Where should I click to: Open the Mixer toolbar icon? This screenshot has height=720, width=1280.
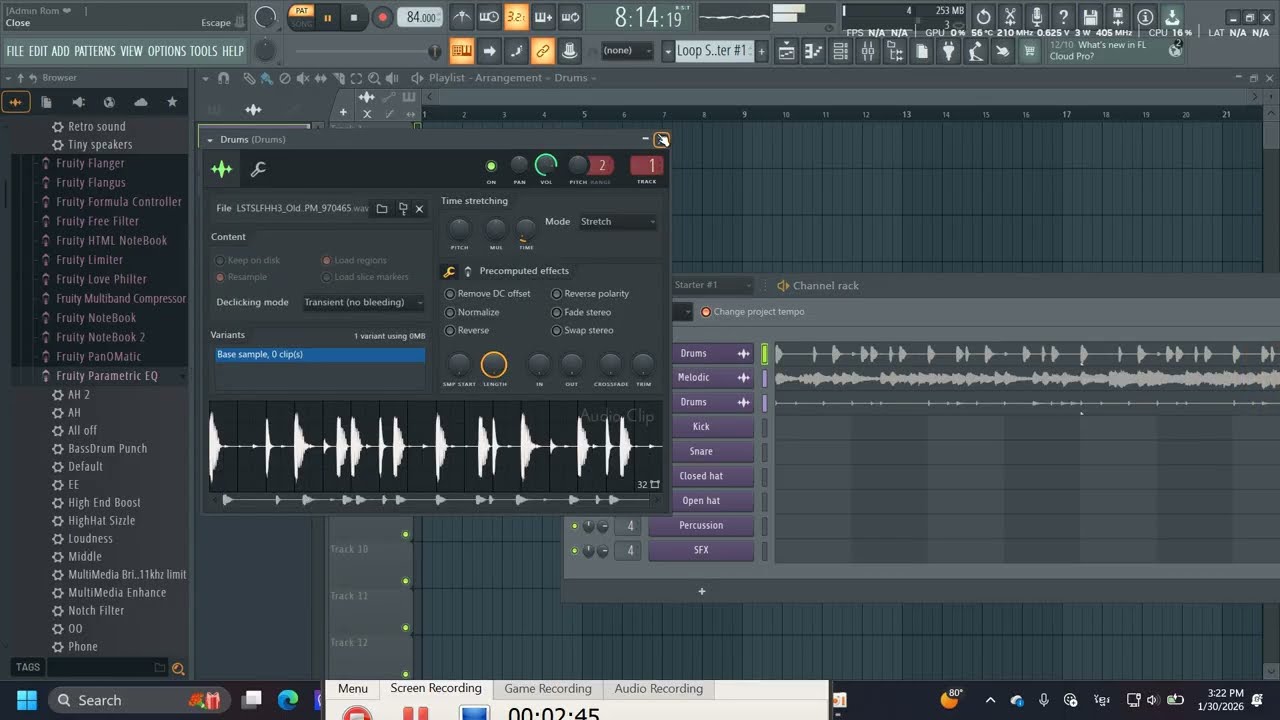[868, 51]
